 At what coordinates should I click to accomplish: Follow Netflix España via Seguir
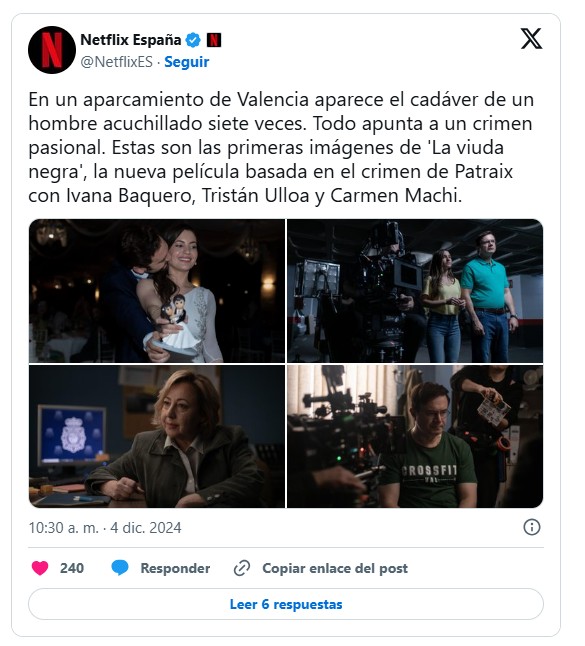pyautogui.click(x=187, y=62)
